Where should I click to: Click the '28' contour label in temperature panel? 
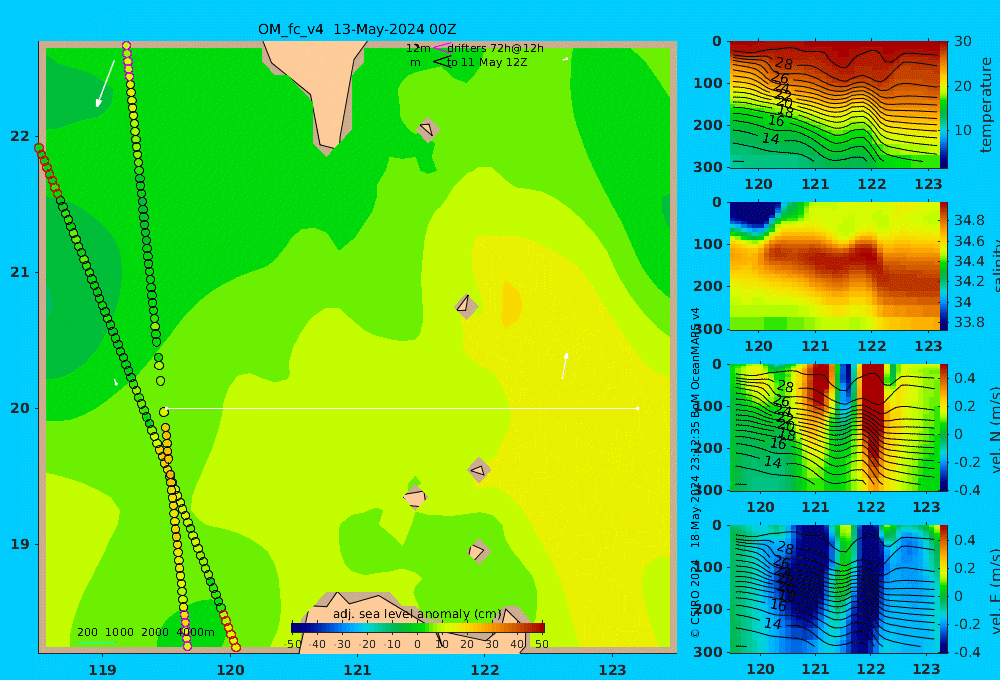(x=784, y=63)
